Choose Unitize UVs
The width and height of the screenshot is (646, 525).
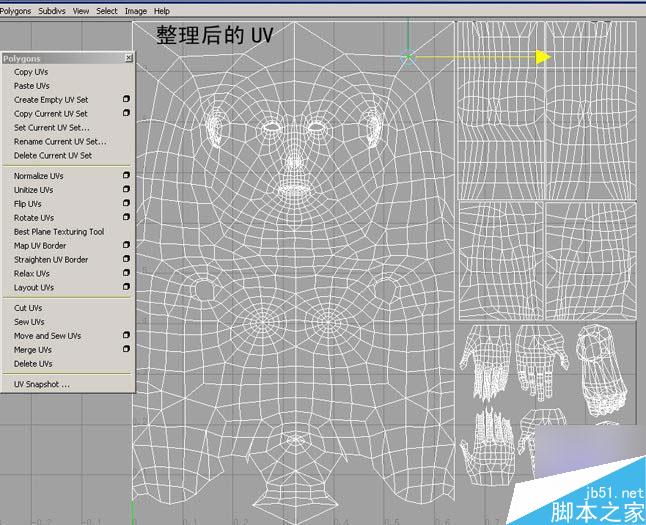tap(33, 190)
